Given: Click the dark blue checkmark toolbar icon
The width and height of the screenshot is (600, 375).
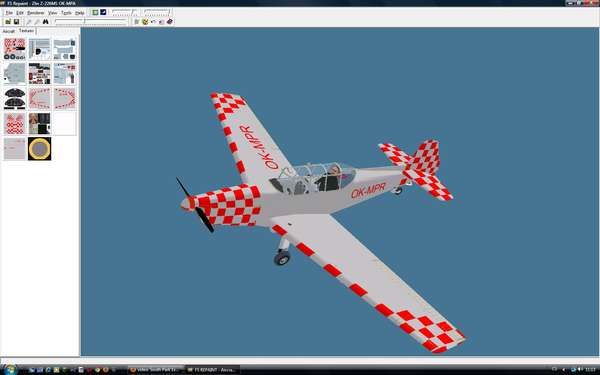Looking at the screenshot, I should click(103, 12).
